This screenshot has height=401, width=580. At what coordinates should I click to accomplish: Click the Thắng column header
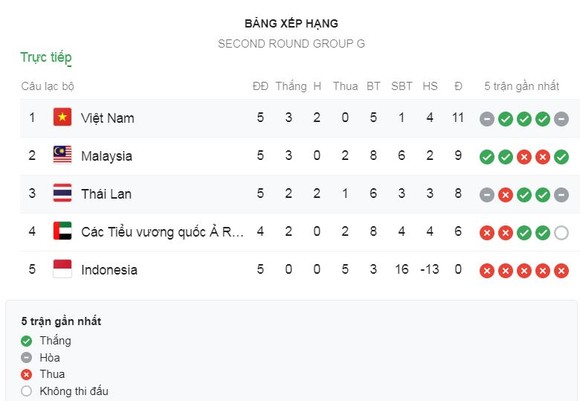(291, 86)
